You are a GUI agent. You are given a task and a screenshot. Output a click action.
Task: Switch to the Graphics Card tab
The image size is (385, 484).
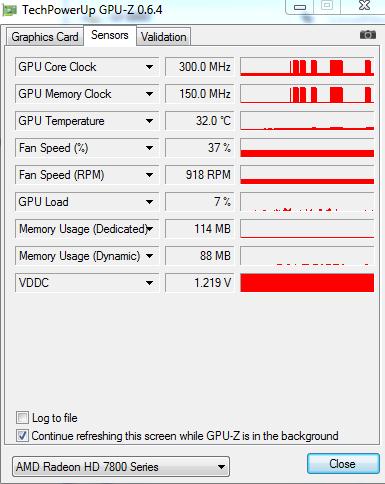tap(45, 37)
